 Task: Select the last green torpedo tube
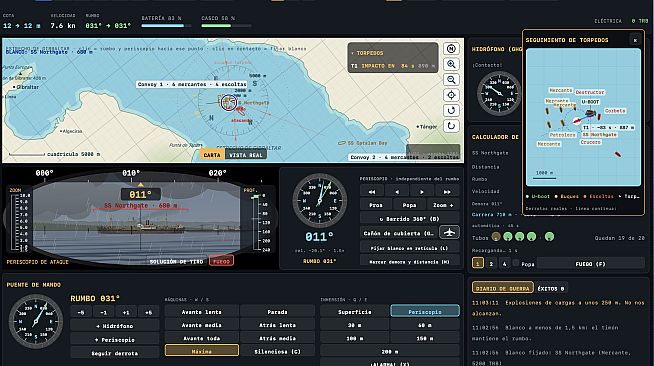549,237
